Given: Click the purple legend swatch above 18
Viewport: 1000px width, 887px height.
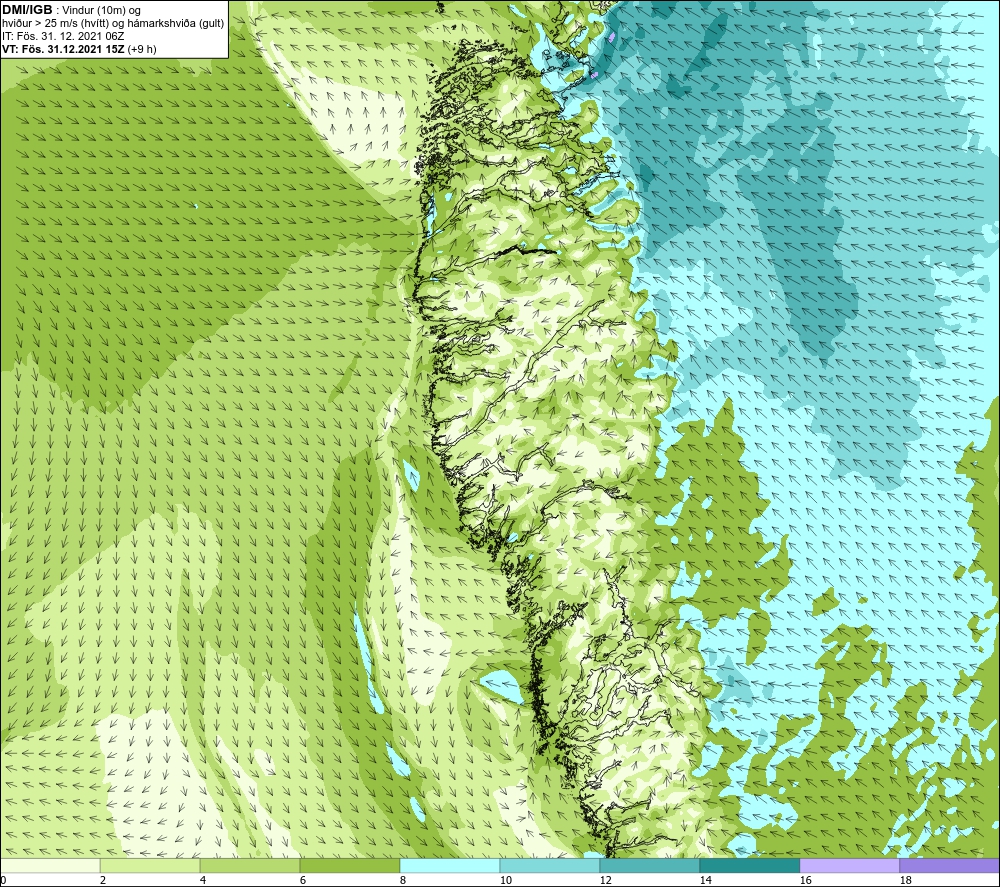Looking at the screenshot, I should 949,865.
